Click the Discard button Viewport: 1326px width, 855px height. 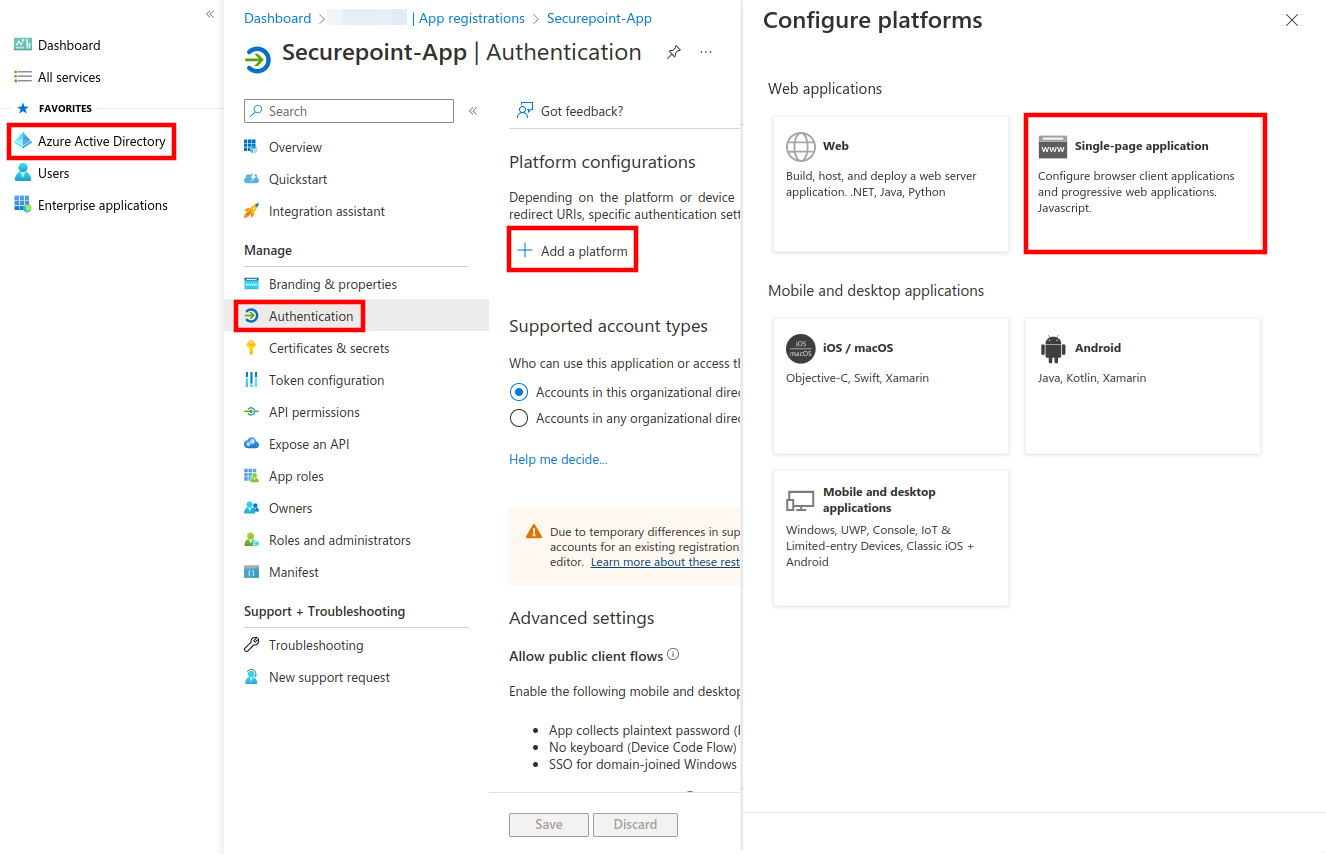[x=635, y=825]
